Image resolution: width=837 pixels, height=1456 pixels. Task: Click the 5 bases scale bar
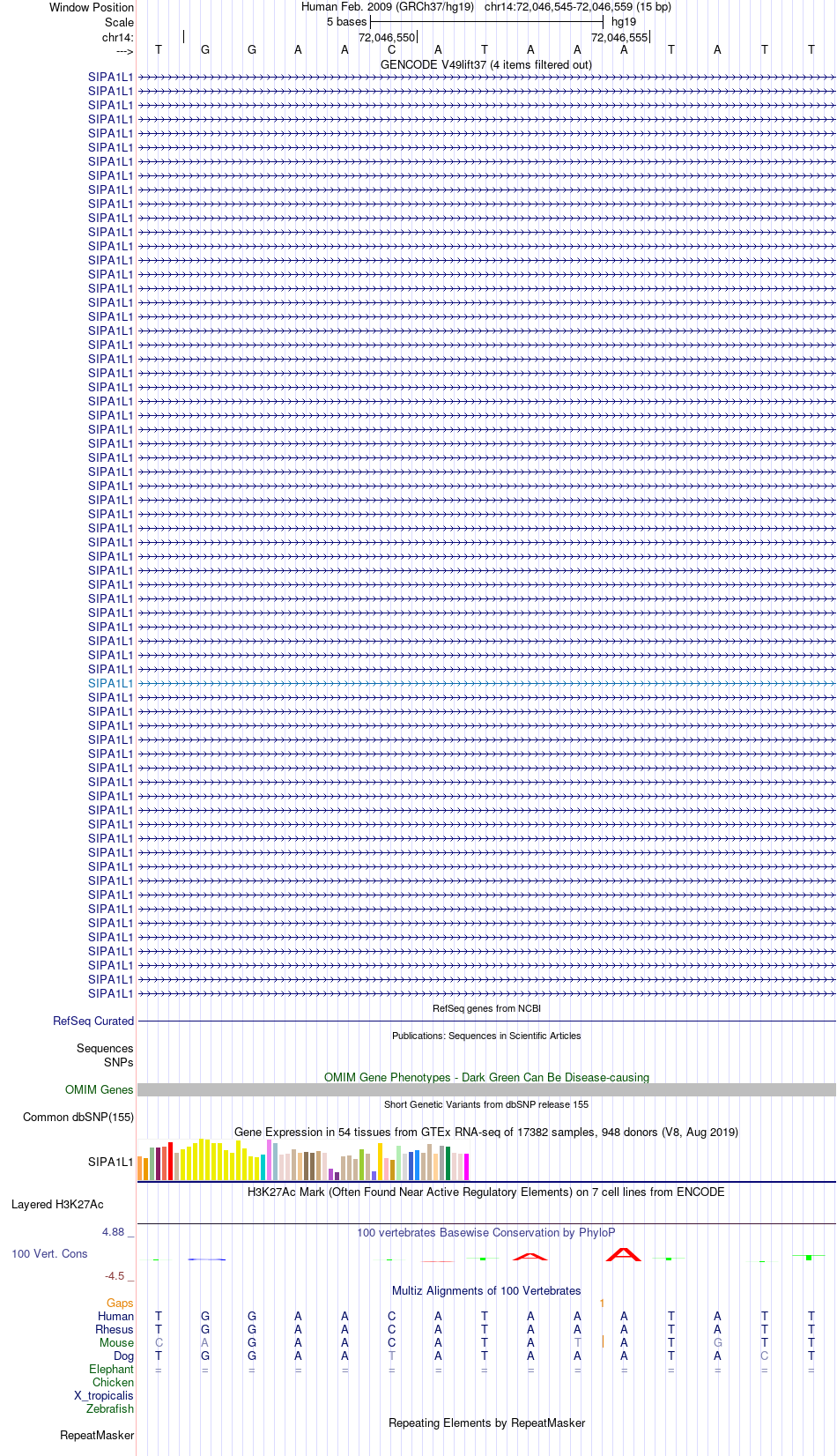point(486,22)
